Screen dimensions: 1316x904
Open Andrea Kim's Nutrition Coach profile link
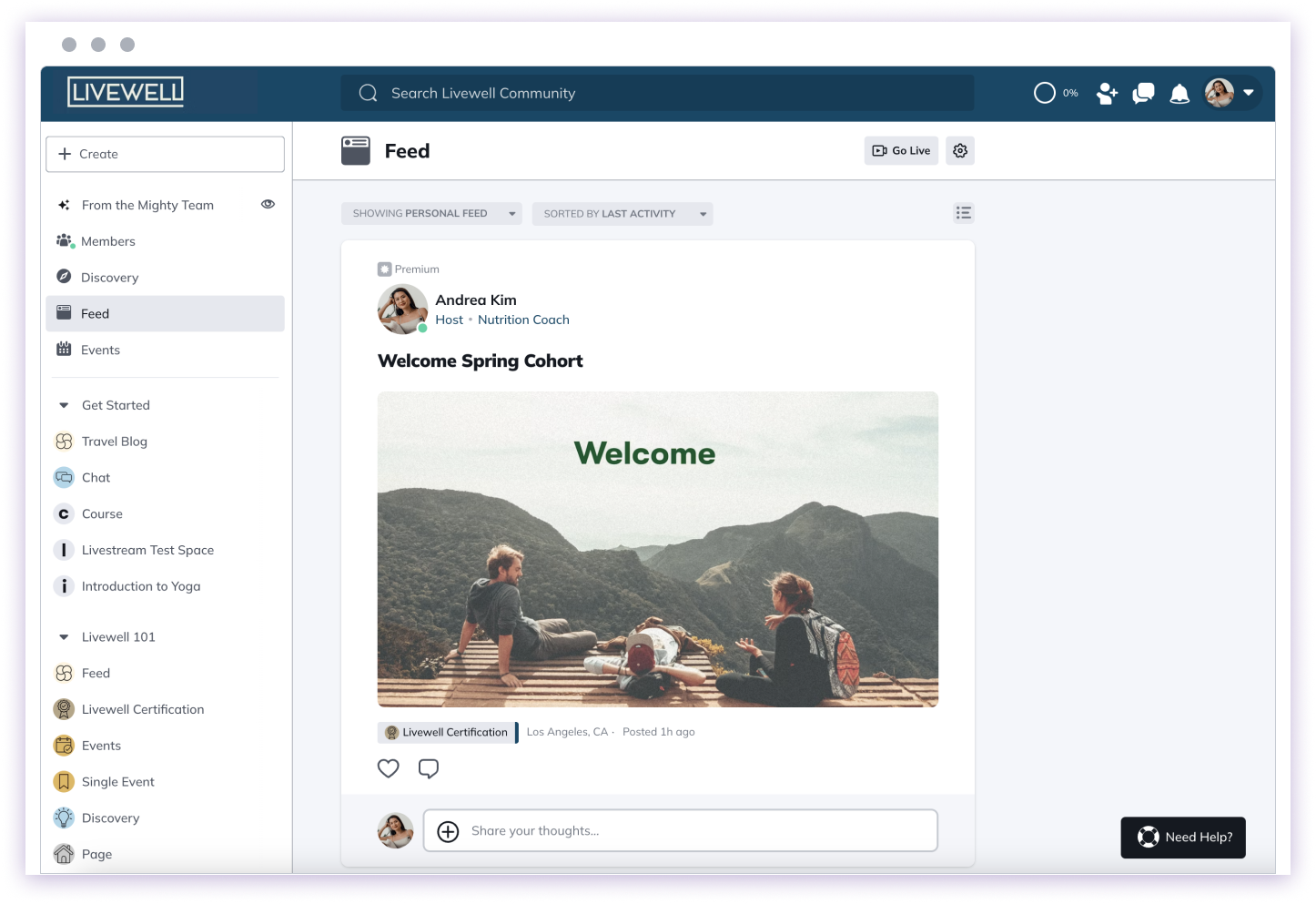(523, 320)
